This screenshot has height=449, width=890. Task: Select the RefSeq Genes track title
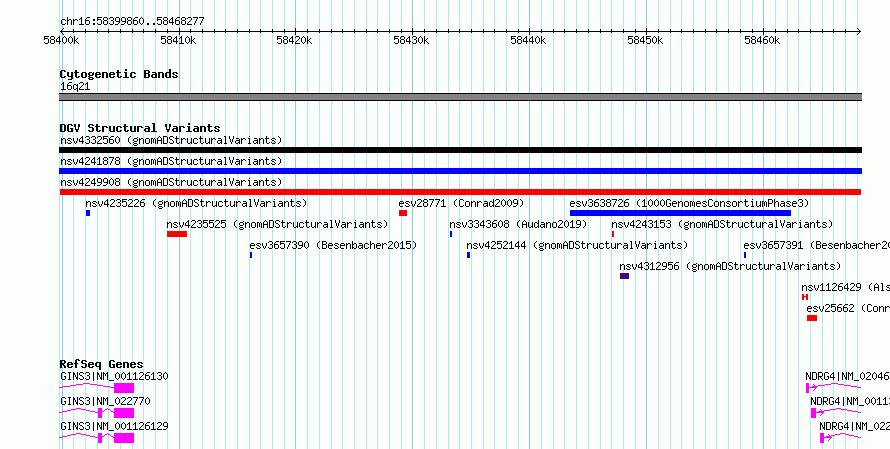102,364
